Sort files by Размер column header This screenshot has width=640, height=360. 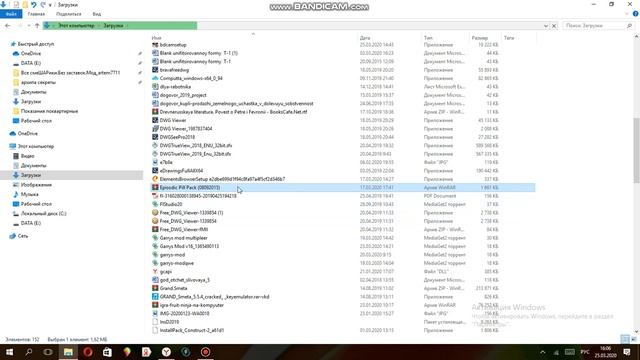pos(480,38)
